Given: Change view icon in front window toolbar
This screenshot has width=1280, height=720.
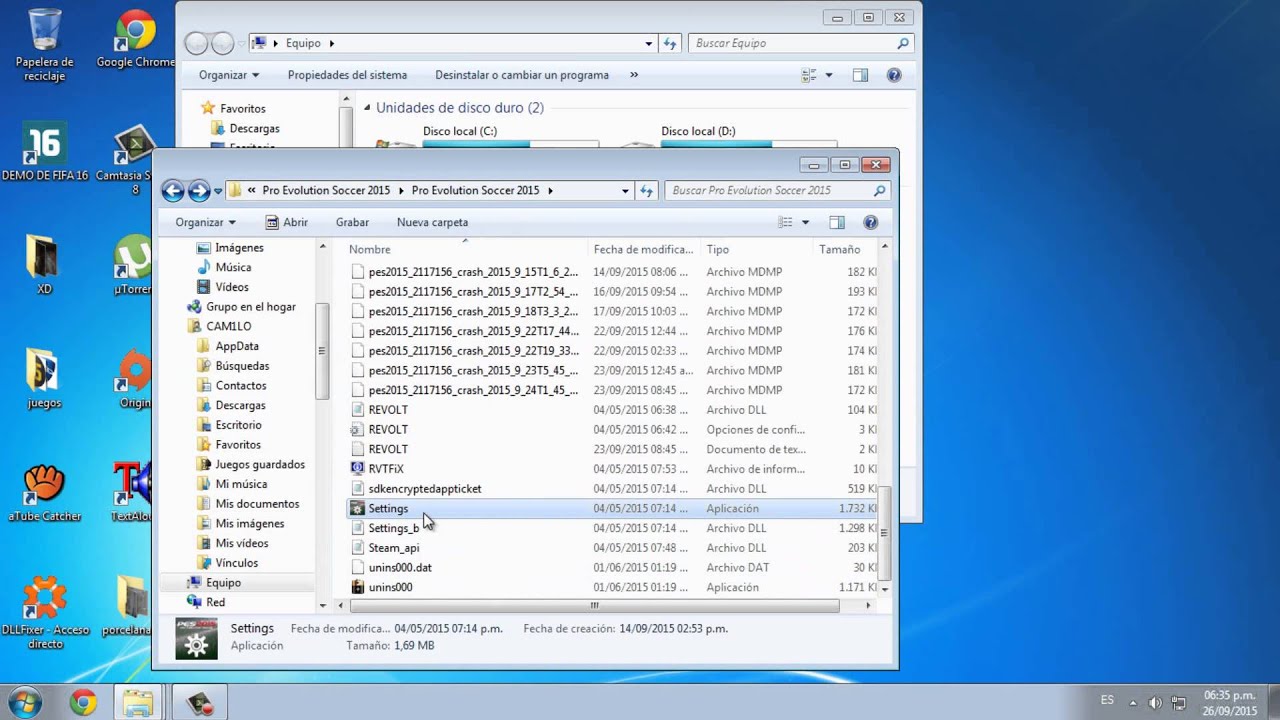Looking at the screenshot, I should 786,222.
